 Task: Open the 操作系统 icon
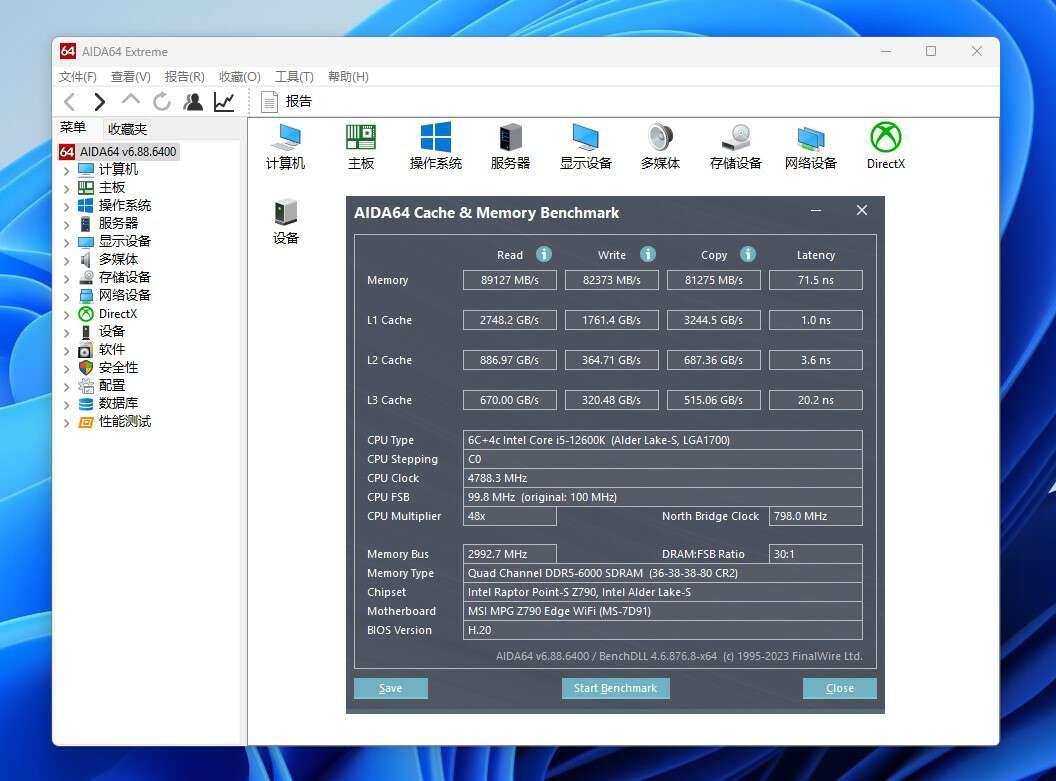[435, 145]
